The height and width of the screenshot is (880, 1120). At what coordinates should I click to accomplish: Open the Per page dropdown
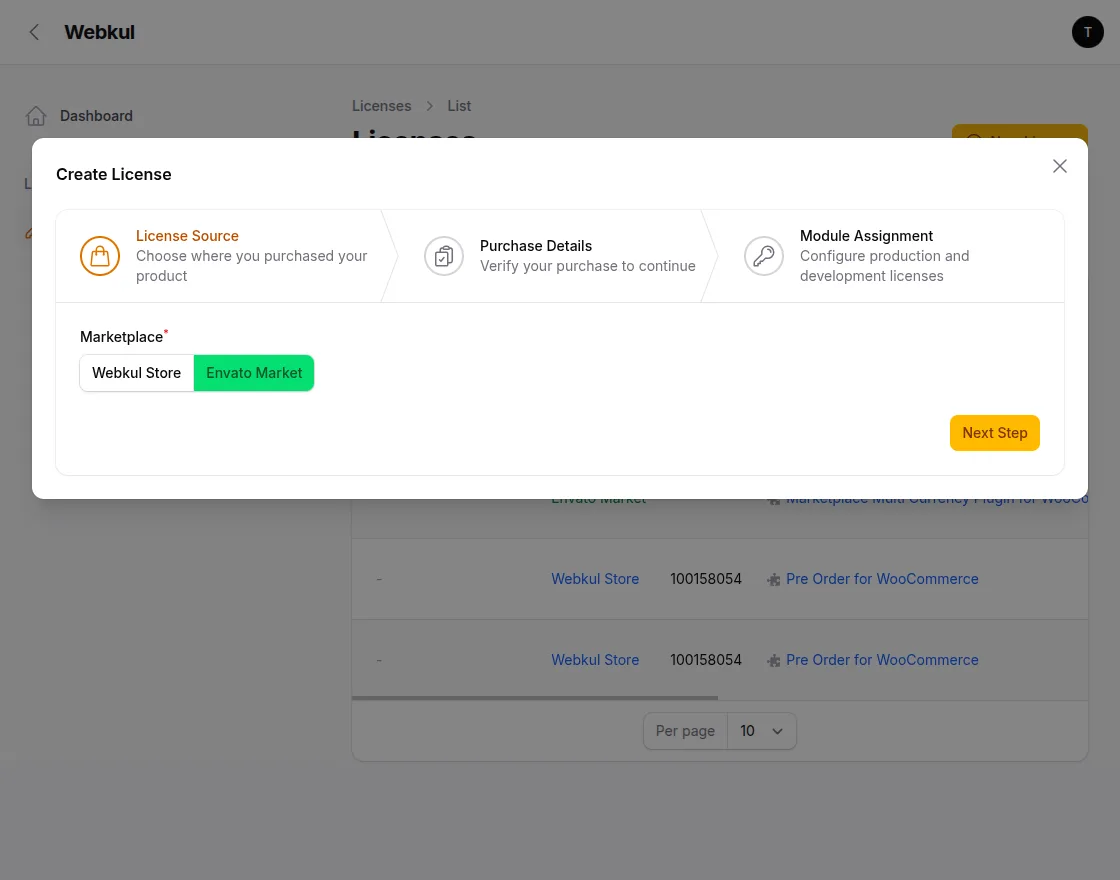tap(761, 731)
